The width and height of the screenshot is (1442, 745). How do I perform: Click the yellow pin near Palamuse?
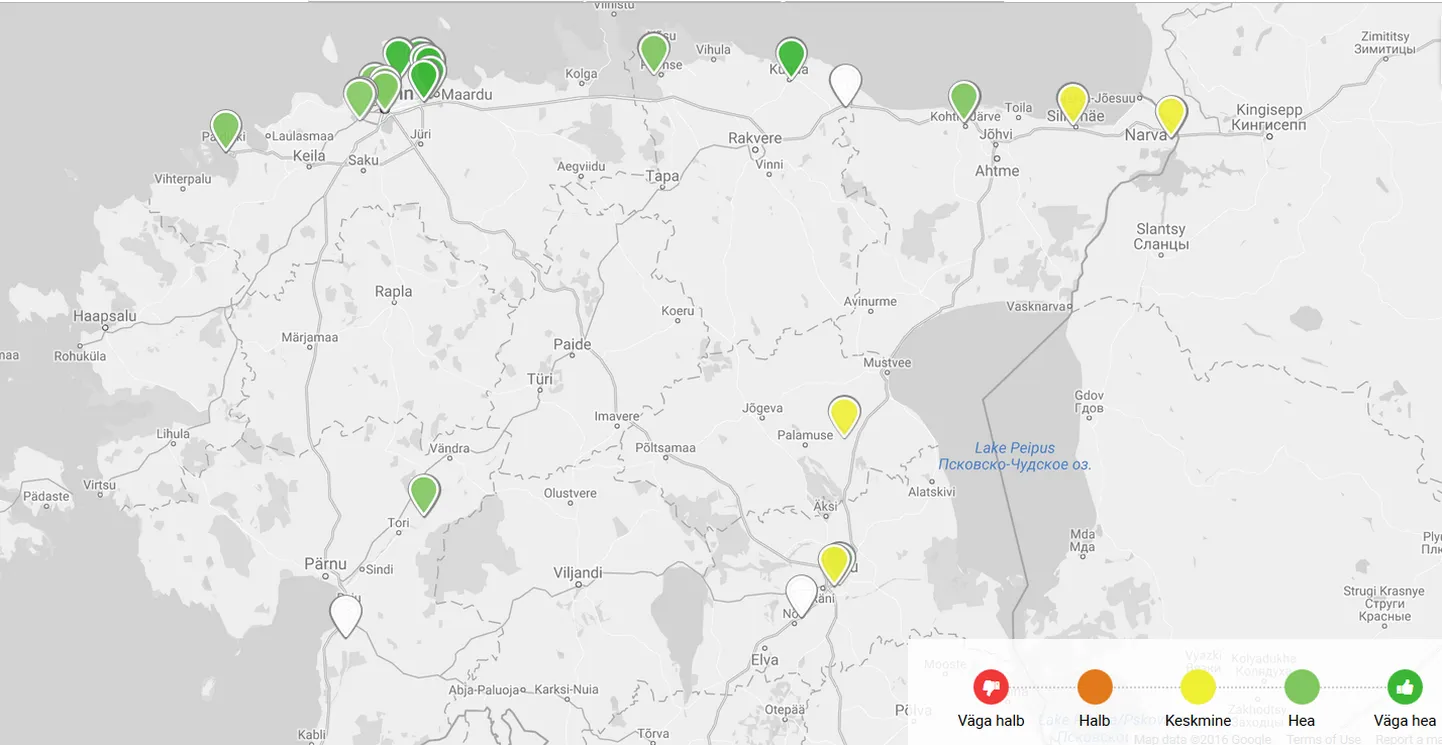pyautogui.click(x=844, y=415)
